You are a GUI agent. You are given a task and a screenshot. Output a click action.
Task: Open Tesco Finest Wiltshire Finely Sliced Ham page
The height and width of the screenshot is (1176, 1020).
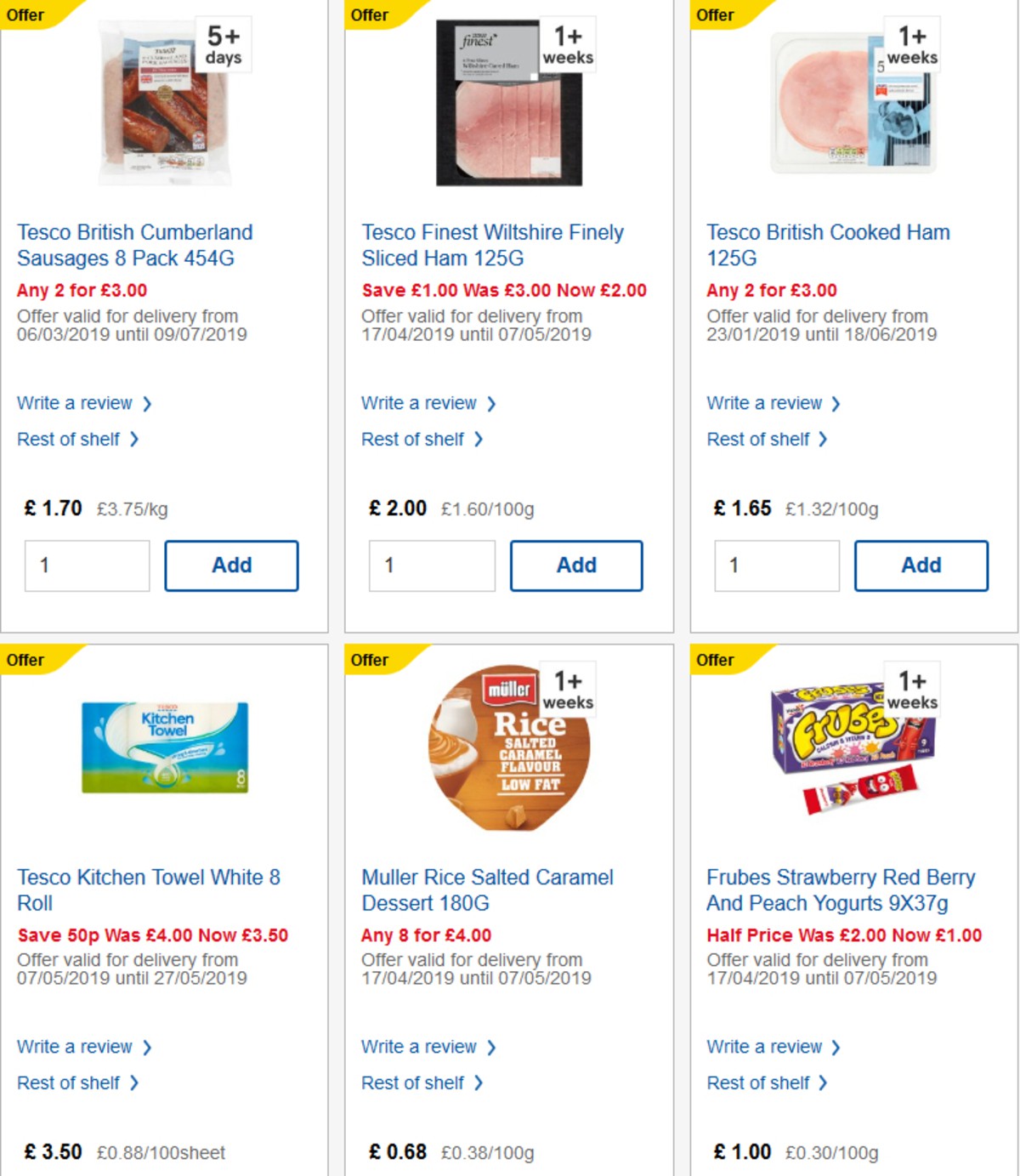pos(491,244)
